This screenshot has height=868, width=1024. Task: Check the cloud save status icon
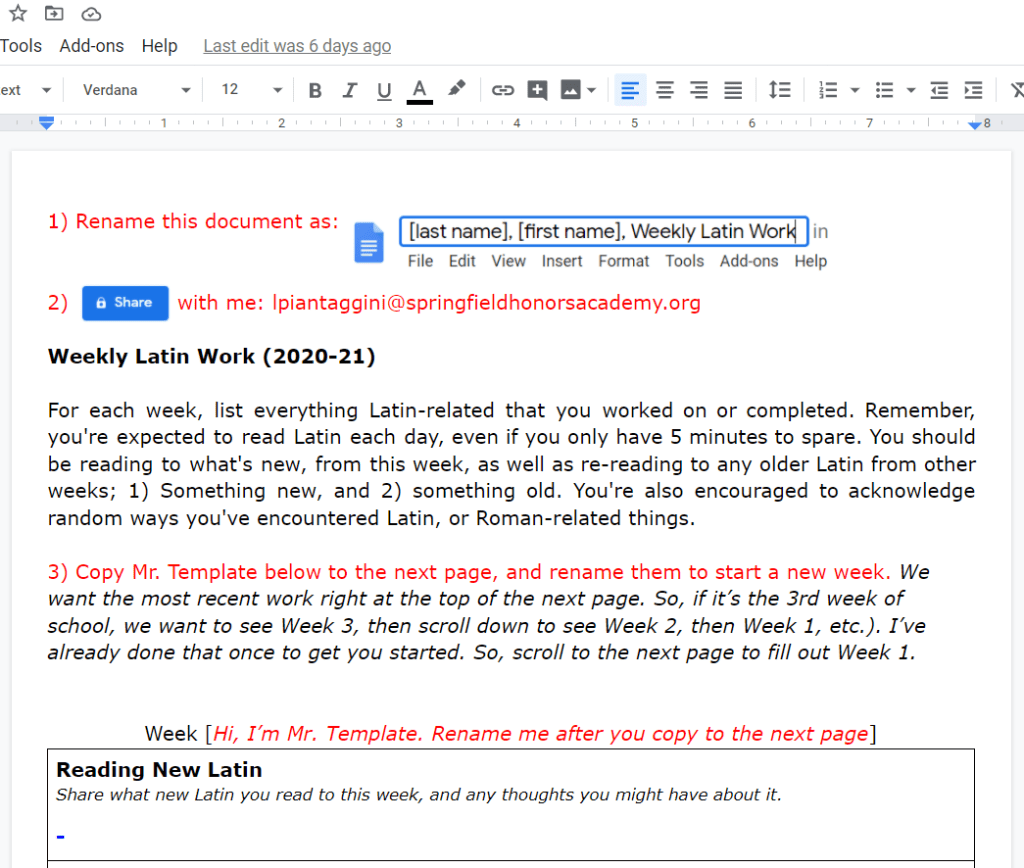pos(91,13)
